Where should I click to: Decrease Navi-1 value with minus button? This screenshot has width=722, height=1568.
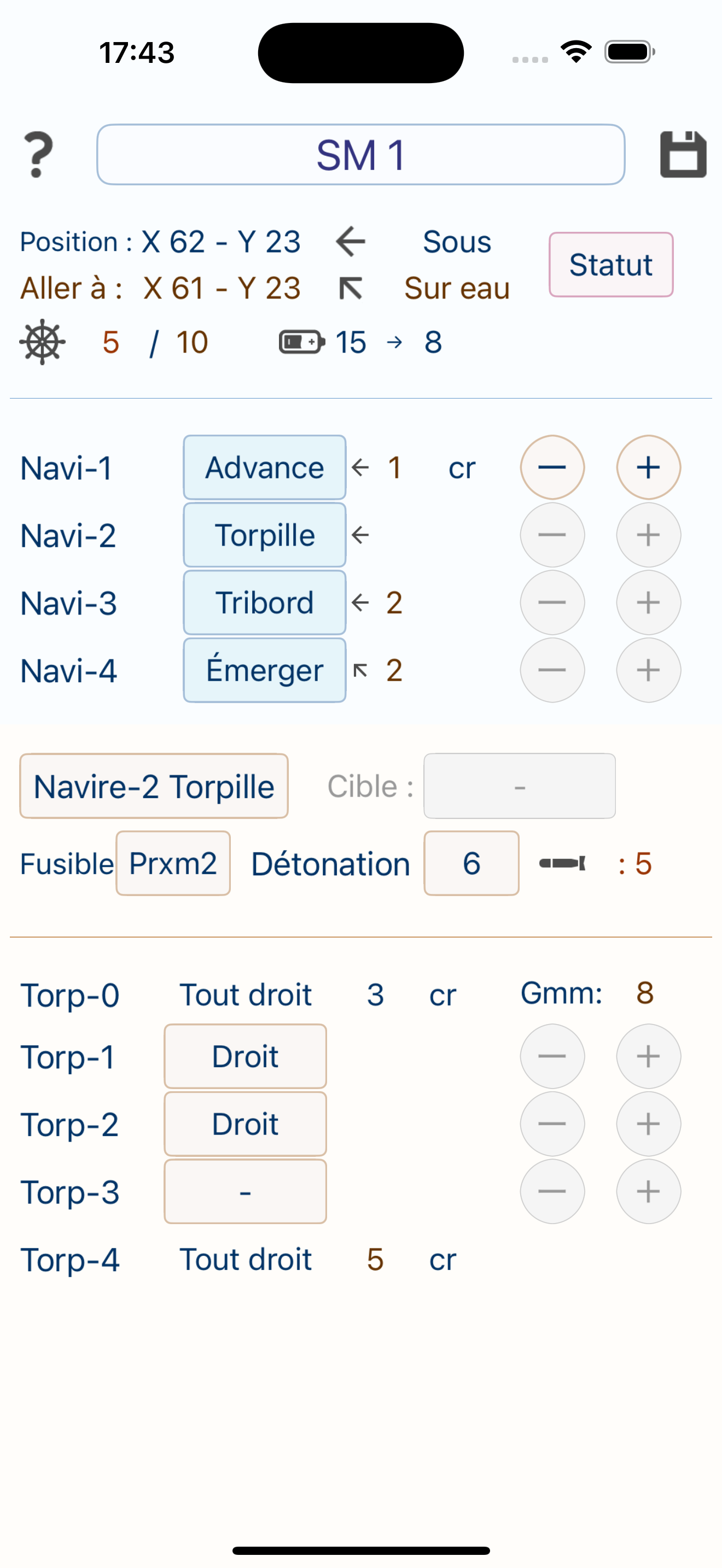(552, 467)
